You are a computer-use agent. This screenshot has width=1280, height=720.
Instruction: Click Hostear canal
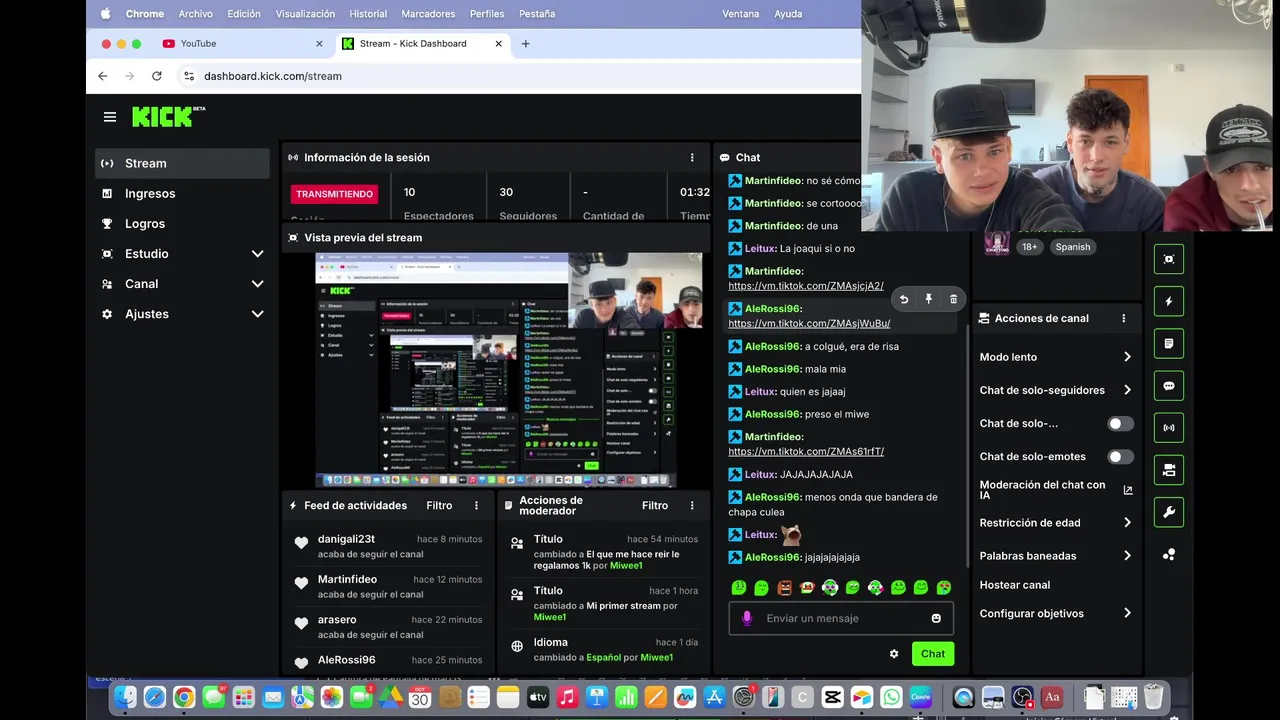1014,585
